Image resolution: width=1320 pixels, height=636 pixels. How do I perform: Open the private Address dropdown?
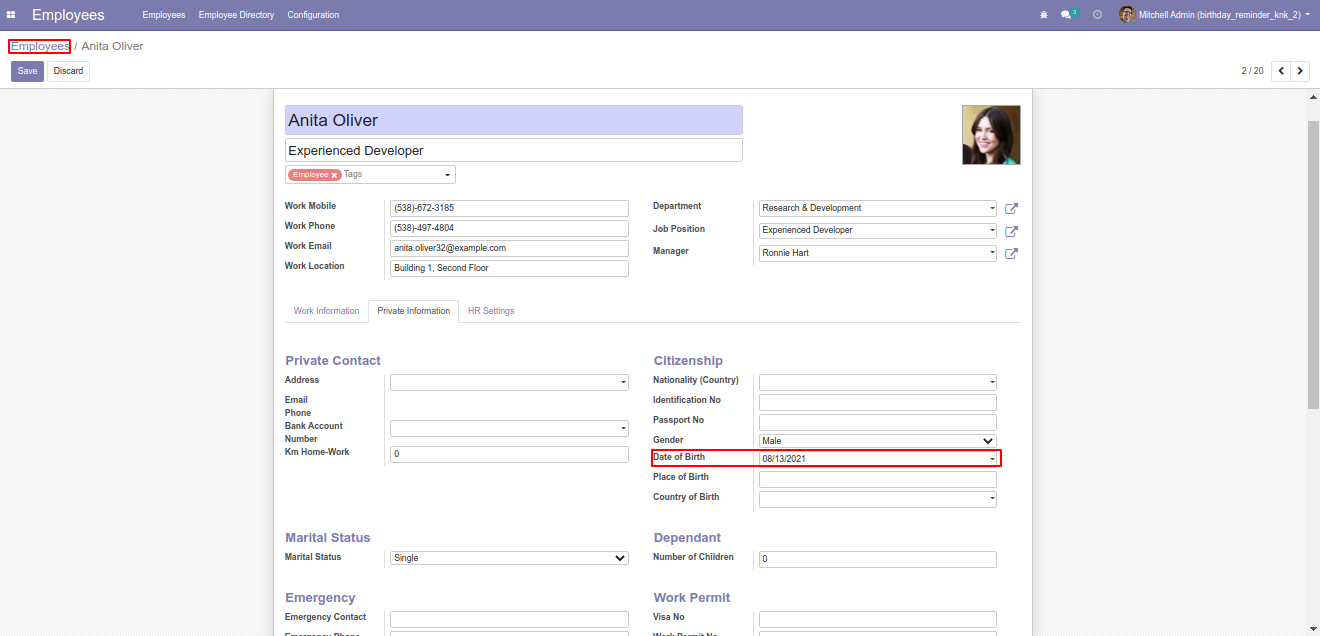click(509, 382)
